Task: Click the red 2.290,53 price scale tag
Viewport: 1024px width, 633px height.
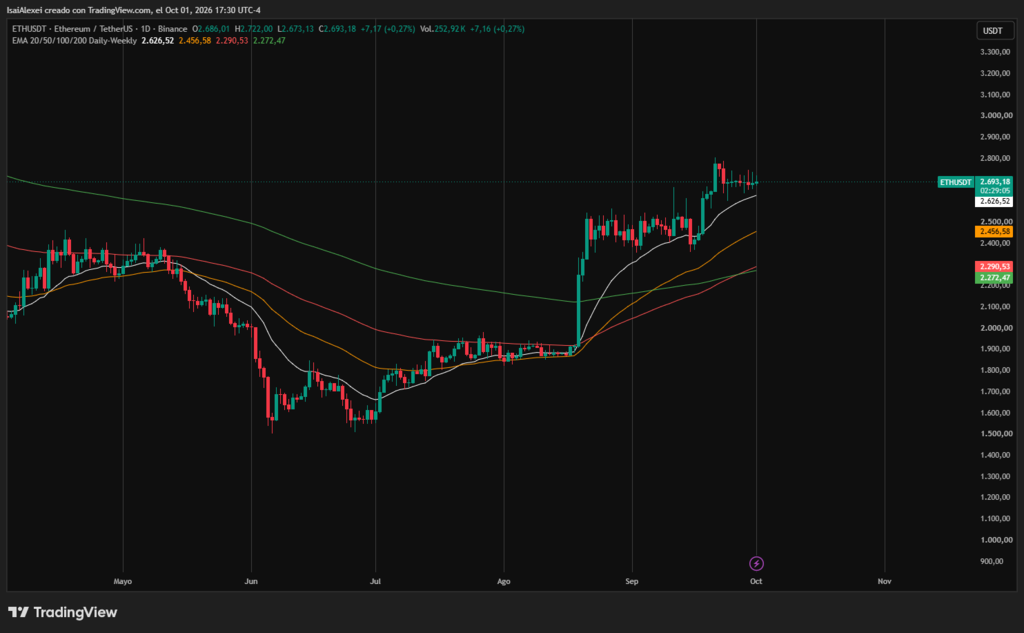Action: point(994,267)
